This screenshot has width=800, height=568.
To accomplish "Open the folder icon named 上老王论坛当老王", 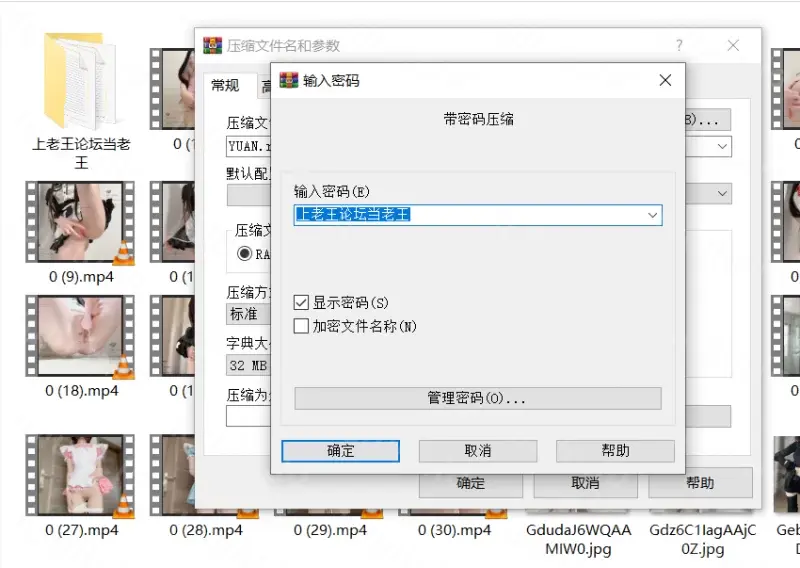I will point(81,81).
